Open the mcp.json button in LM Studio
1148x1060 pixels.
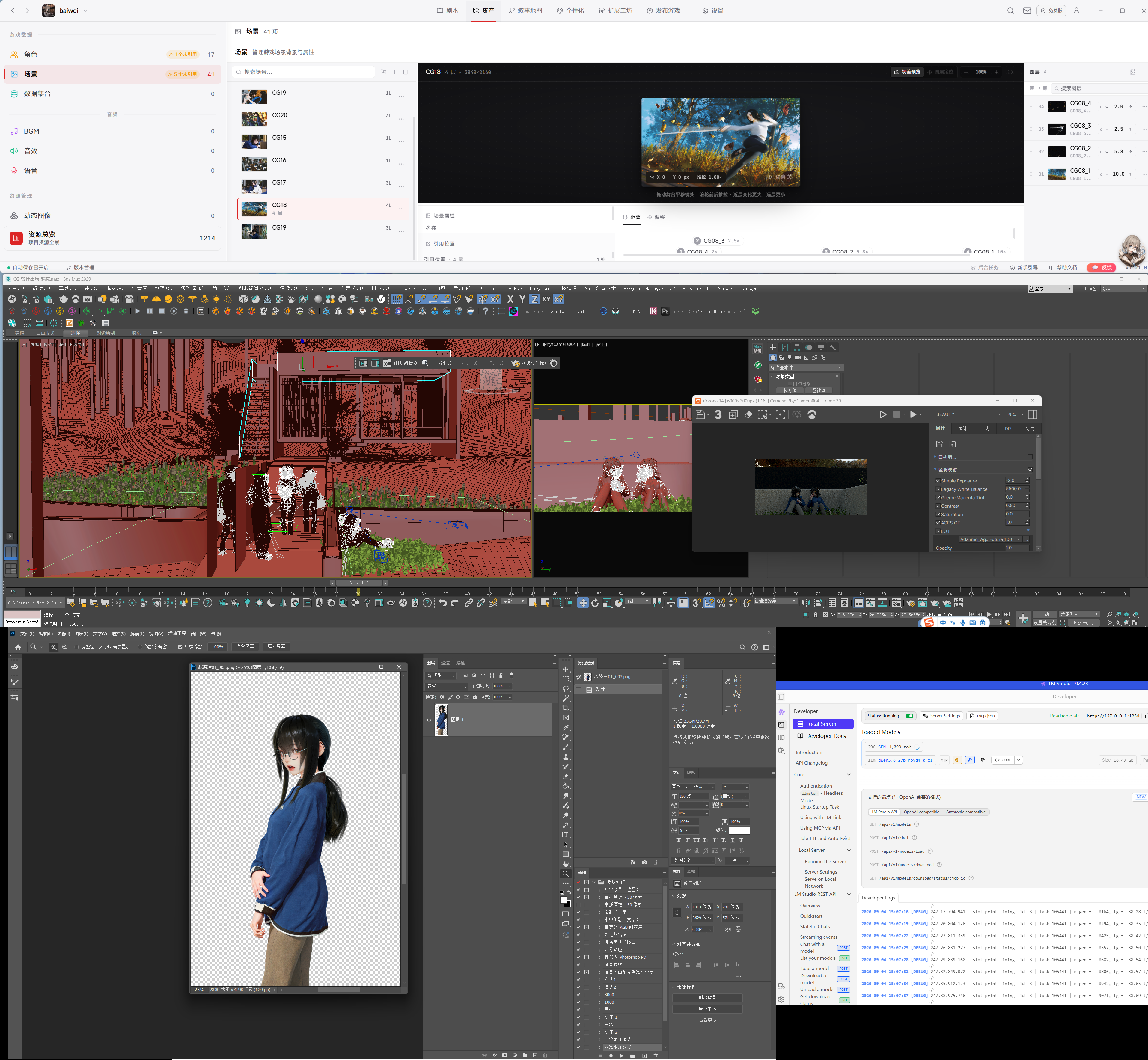pyautogui.click(x=982, y=716)
